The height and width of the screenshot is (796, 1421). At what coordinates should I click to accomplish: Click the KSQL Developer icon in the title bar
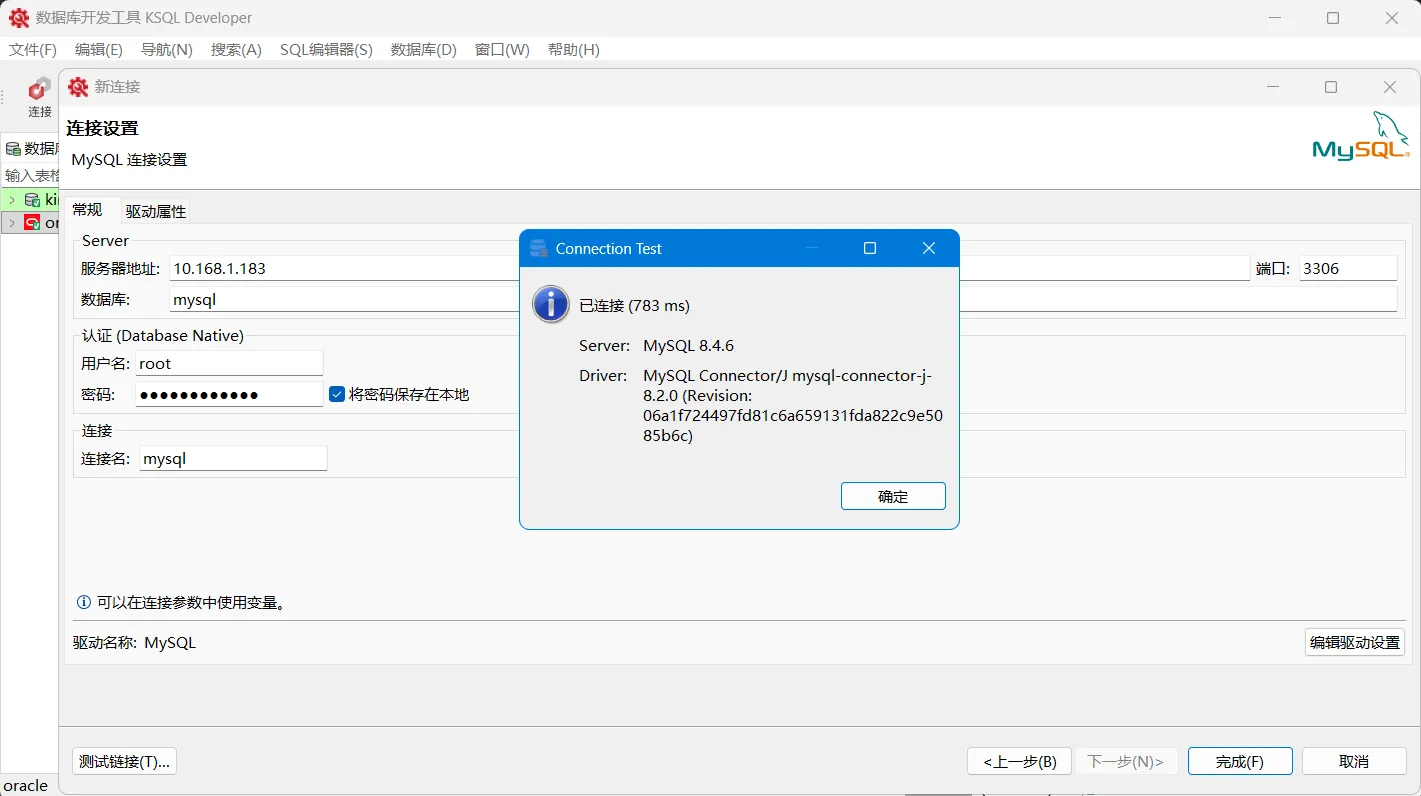pyautogui.click(x=16, y=17)
